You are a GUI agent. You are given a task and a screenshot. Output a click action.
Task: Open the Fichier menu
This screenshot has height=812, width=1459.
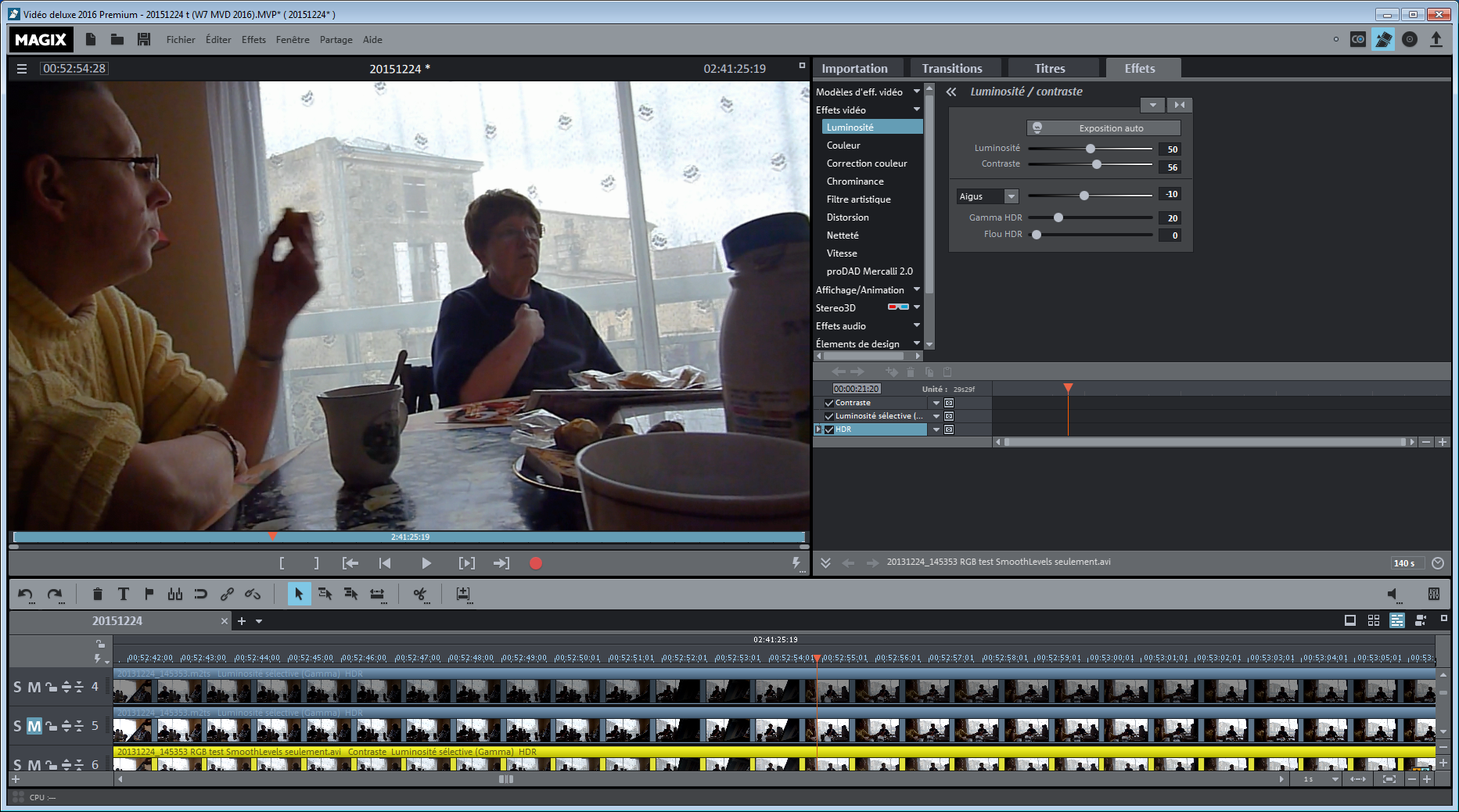[x=180, y=40]
